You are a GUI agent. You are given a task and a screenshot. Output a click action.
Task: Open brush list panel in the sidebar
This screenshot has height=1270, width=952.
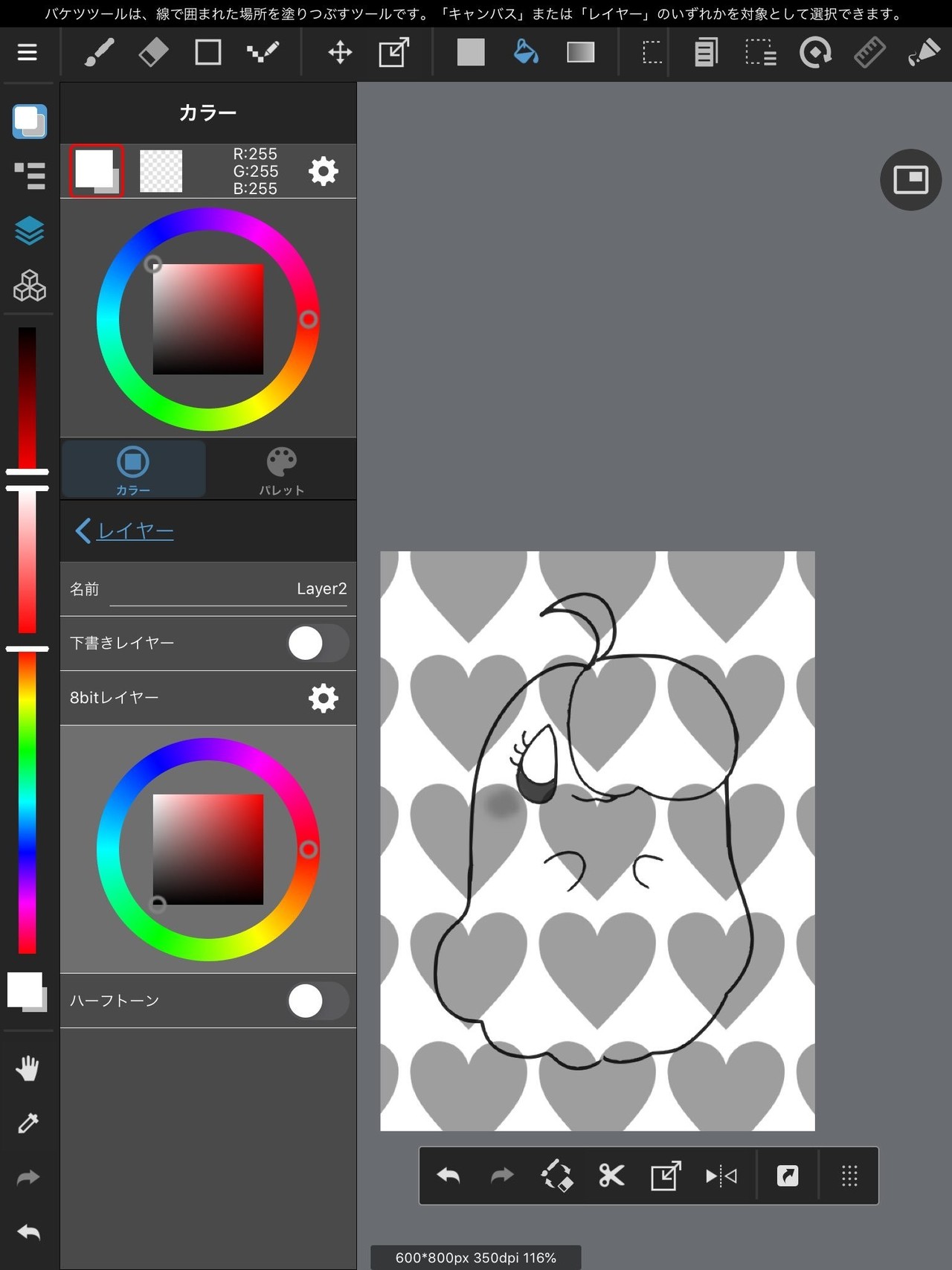pyautogui.click(x=30, y=176)
